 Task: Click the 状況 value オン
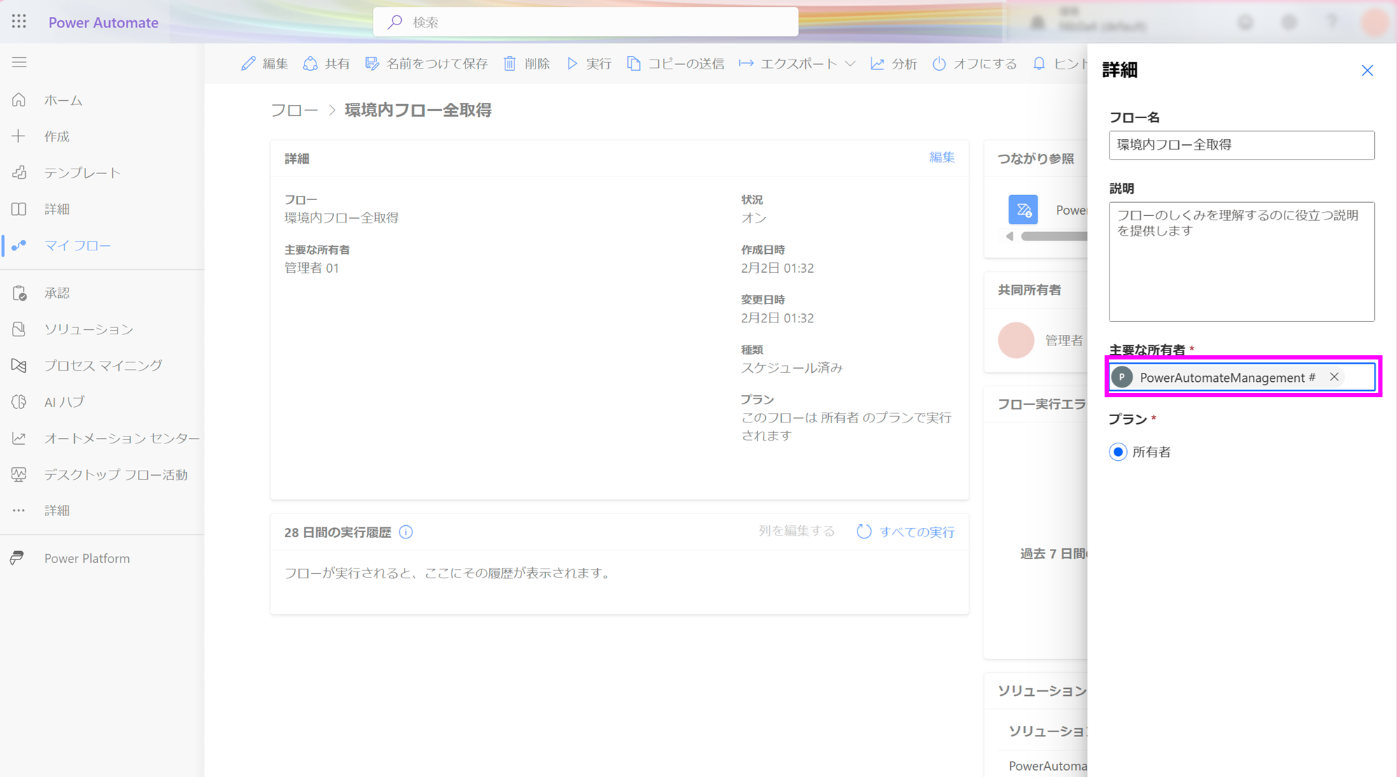[x=754, y=218]
